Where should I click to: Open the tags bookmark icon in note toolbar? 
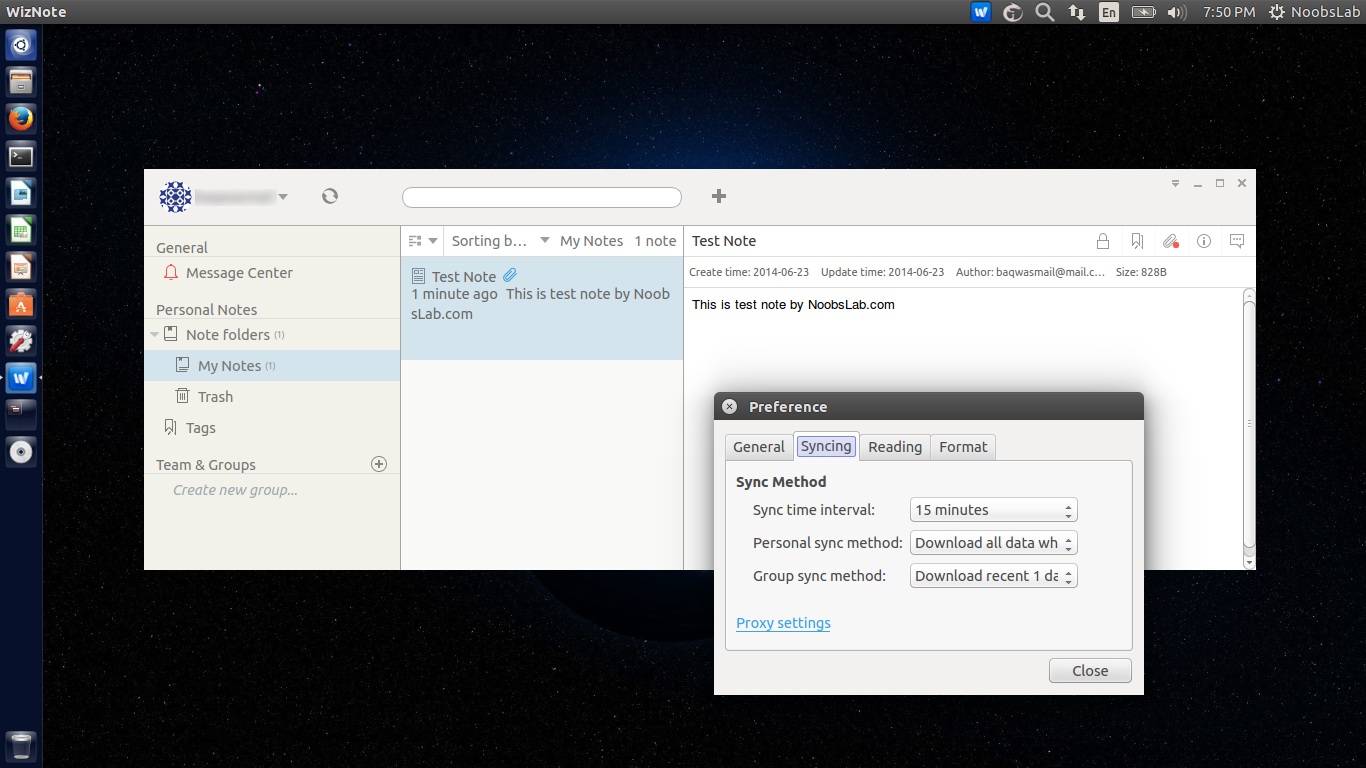click(x=1137, y=241)
